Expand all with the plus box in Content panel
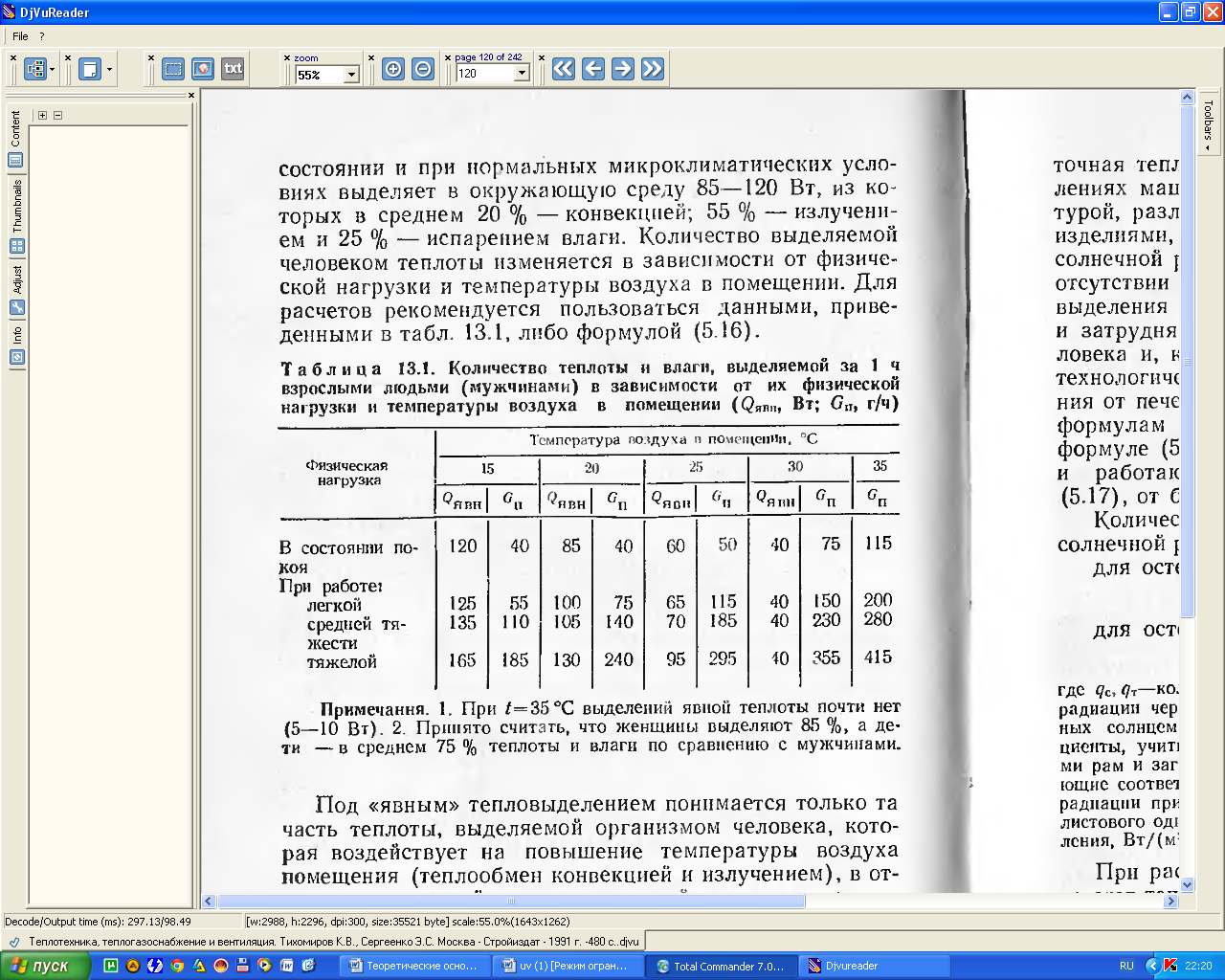1225x980 pixels. click(x=42, y=115)
